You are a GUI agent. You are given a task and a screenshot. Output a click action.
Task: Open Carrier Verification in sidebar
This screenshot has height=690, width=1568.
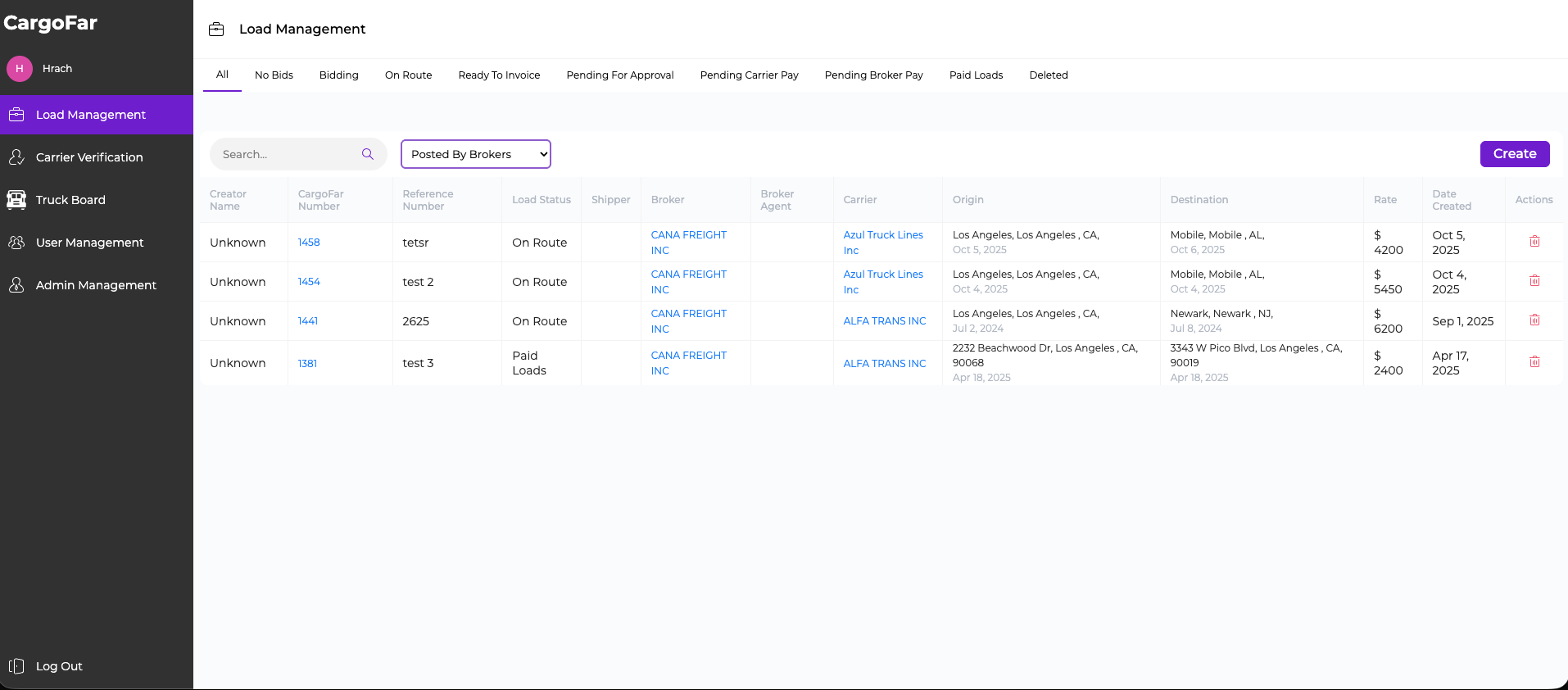click(x=88, y=157)
